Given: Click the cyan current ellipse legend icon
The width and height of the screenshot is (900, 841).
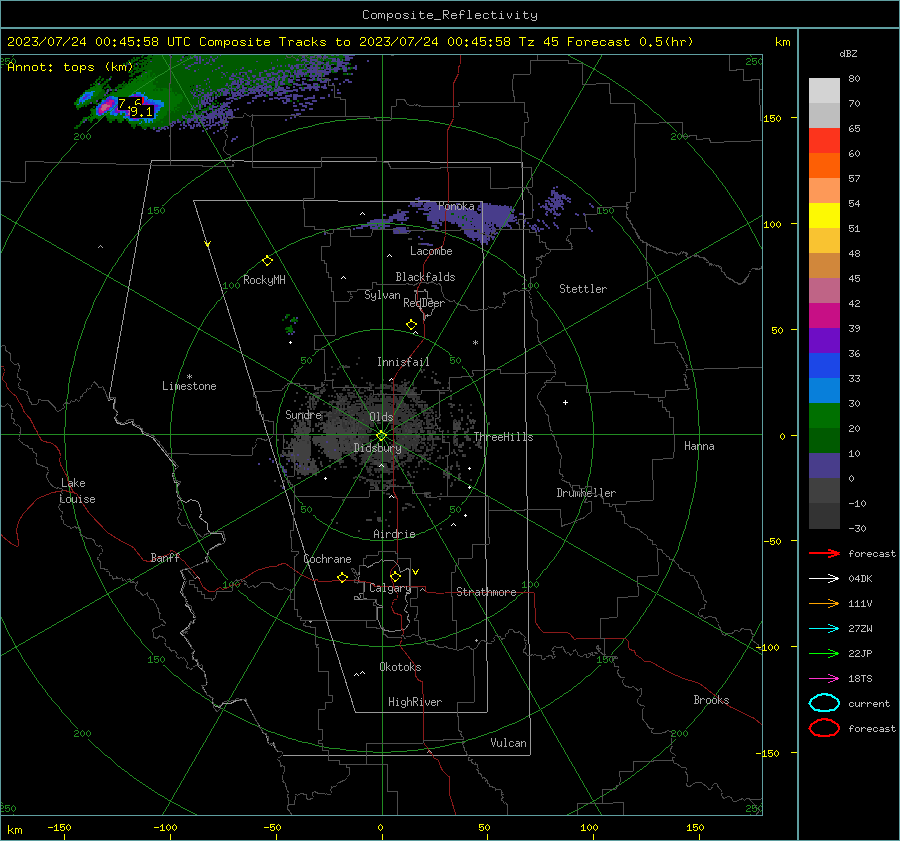Looking at the screenshot, I should click(x=824, y=703).
